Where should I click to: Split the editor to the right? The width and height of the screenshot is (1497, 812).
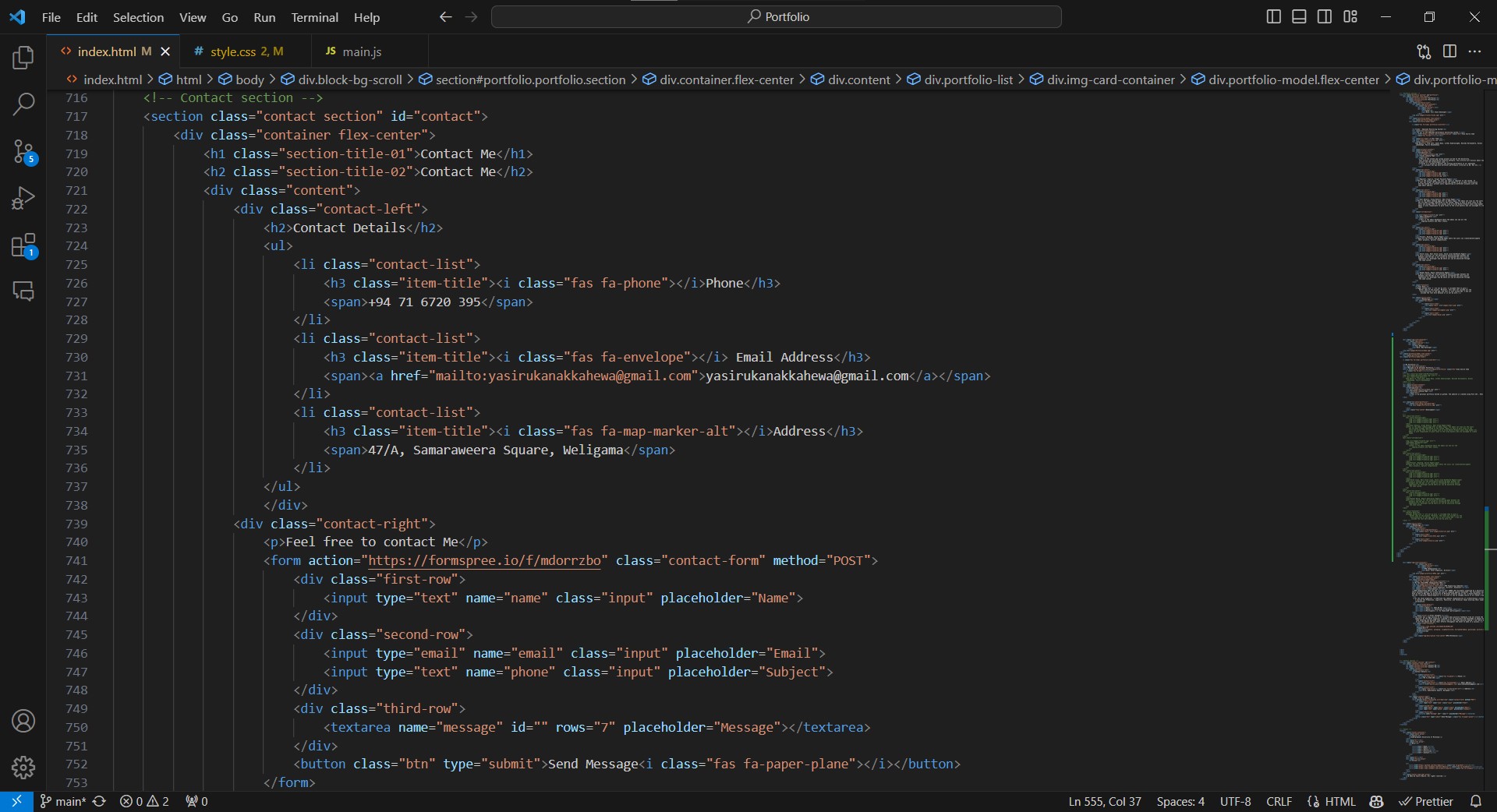[x=1449, y=51]
